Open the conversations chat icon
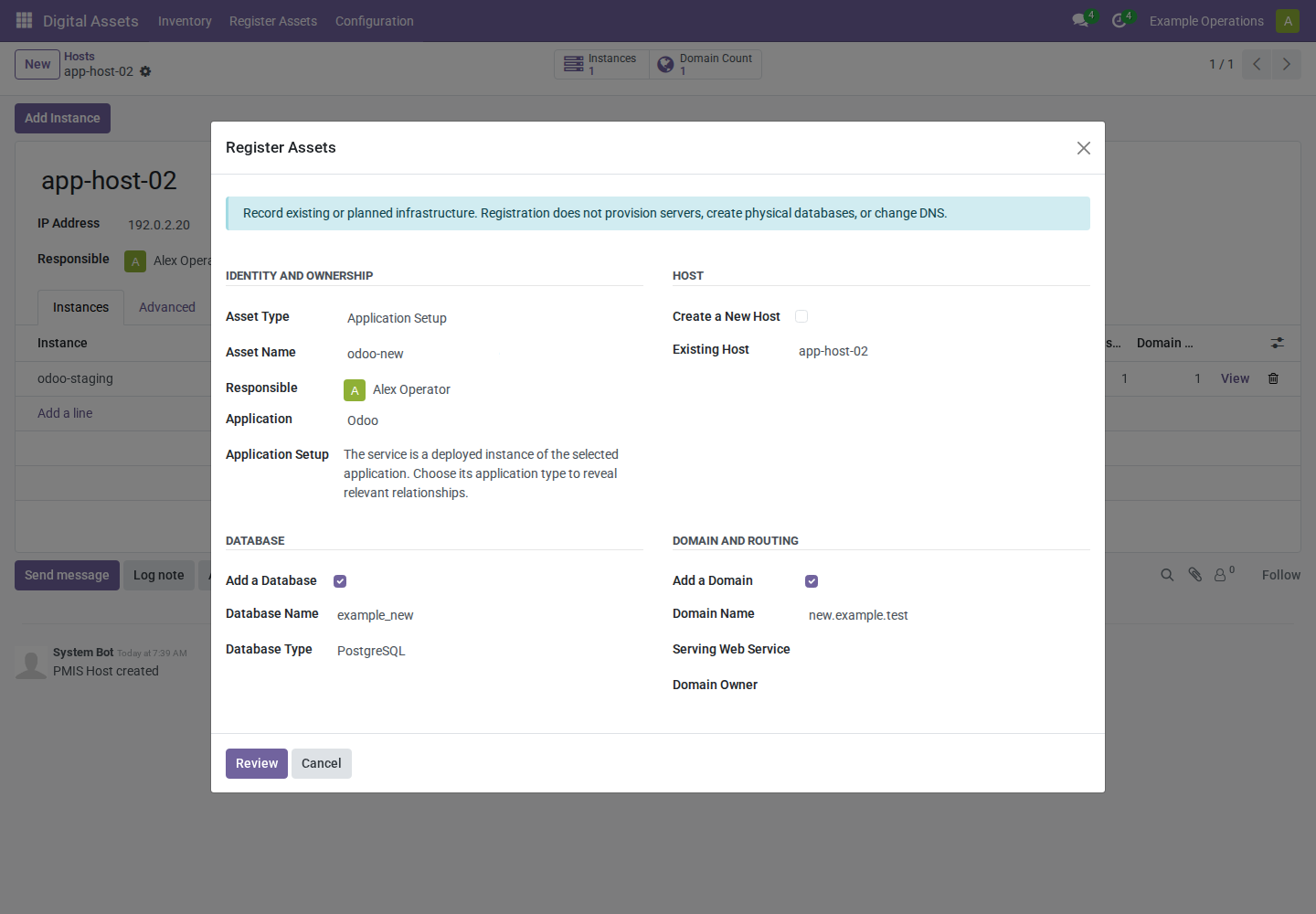The width and height of the screenshot is (1316, 914). (x=1080, y=20)
